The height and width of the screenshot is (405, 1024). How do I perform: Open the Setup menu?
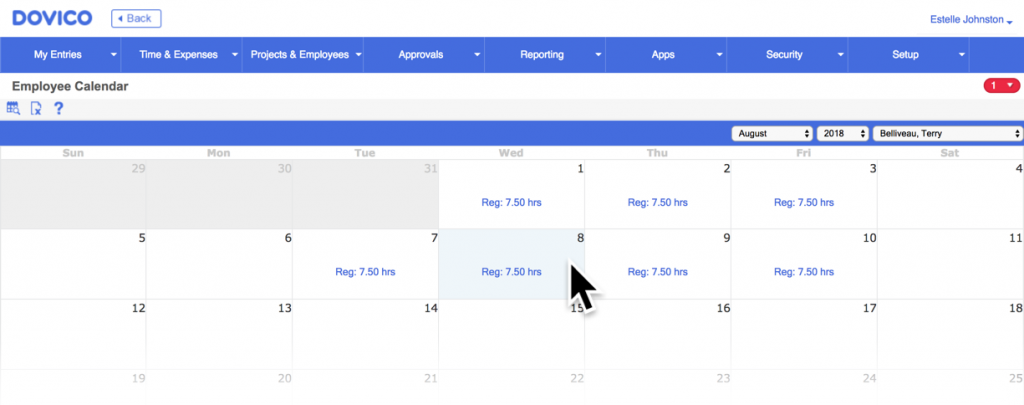click(x=908, y=55)
